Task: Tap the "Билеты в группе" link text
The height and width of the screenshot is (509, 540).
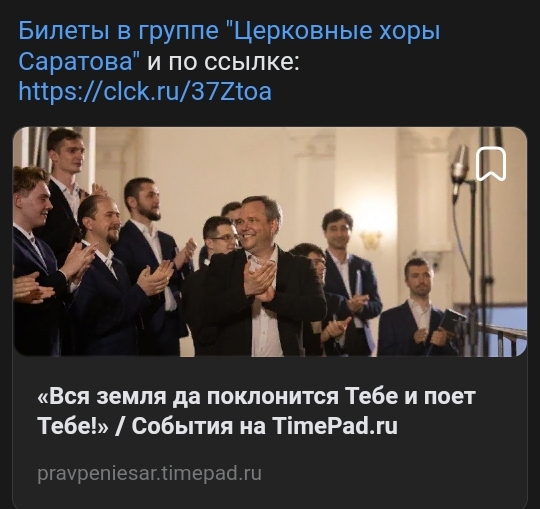Action: click(118, 31)
